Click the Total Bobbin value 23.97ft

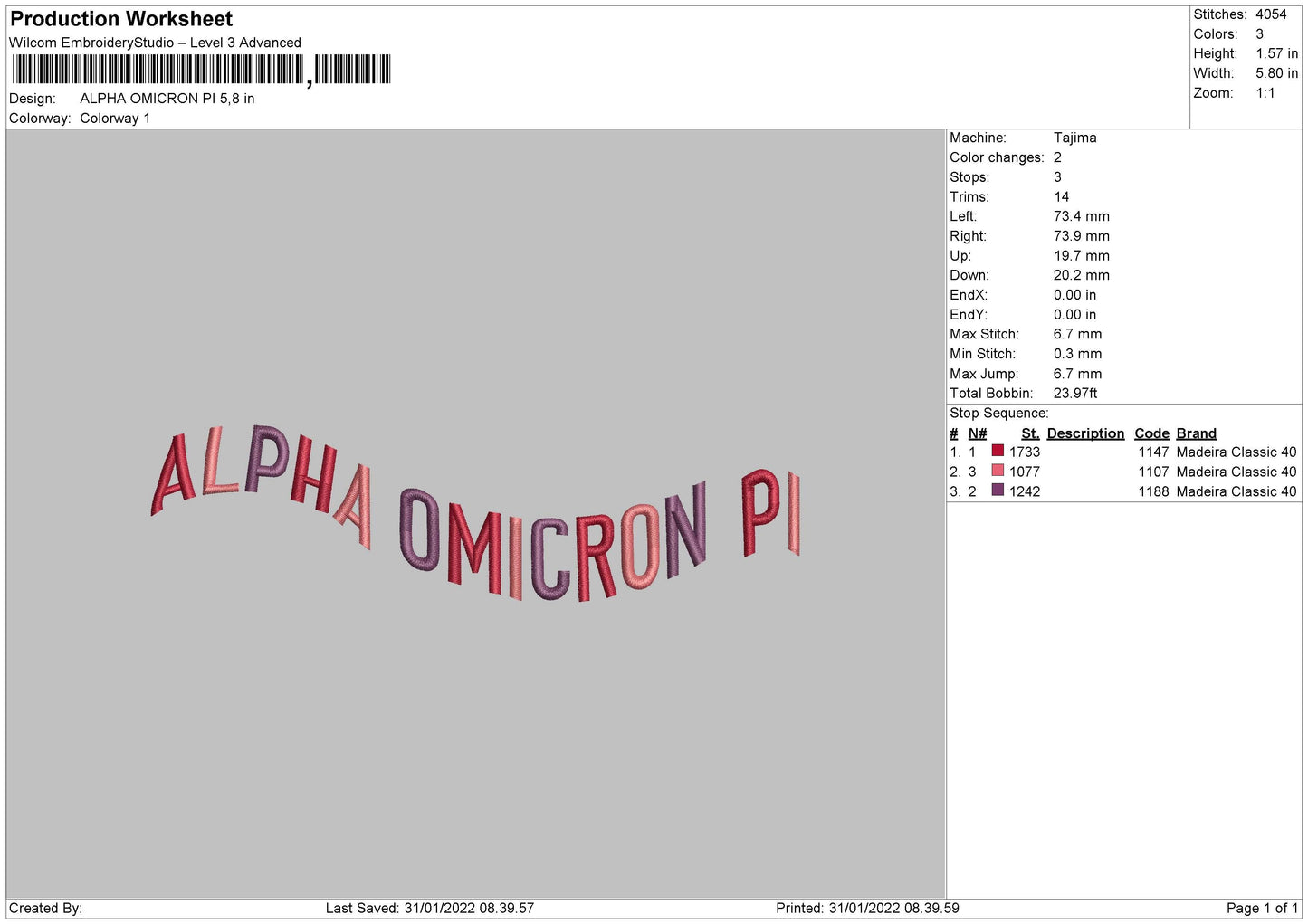[x=1075, y=394]
